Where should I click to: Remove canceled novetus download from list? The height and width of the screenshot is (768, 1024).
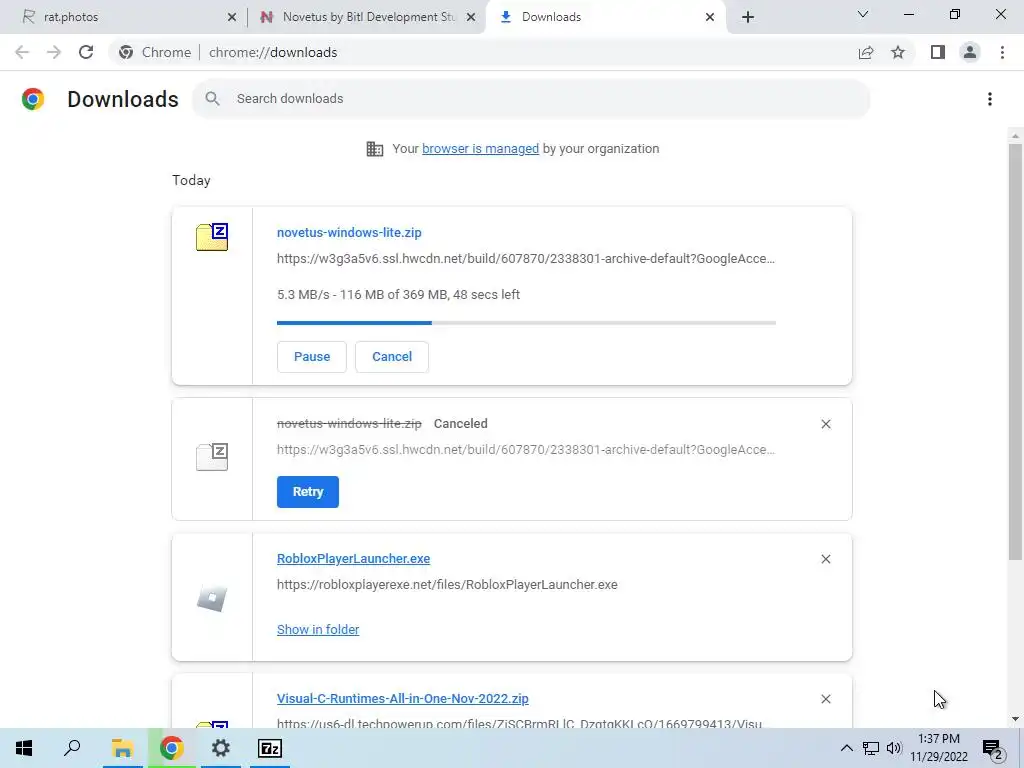(x=825, y=424)
